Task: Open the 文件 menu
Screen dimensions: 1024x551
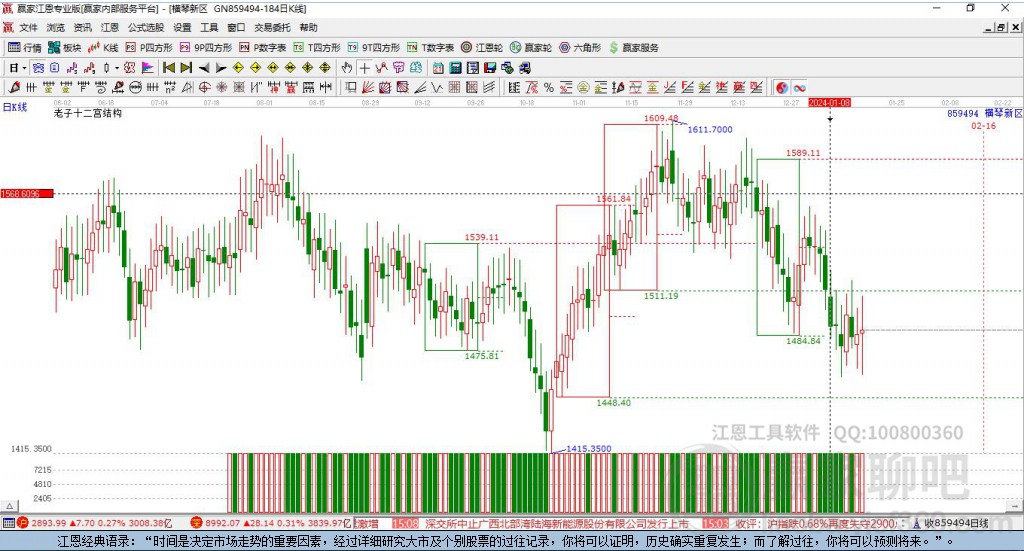Action: click(x=28, y=27)
